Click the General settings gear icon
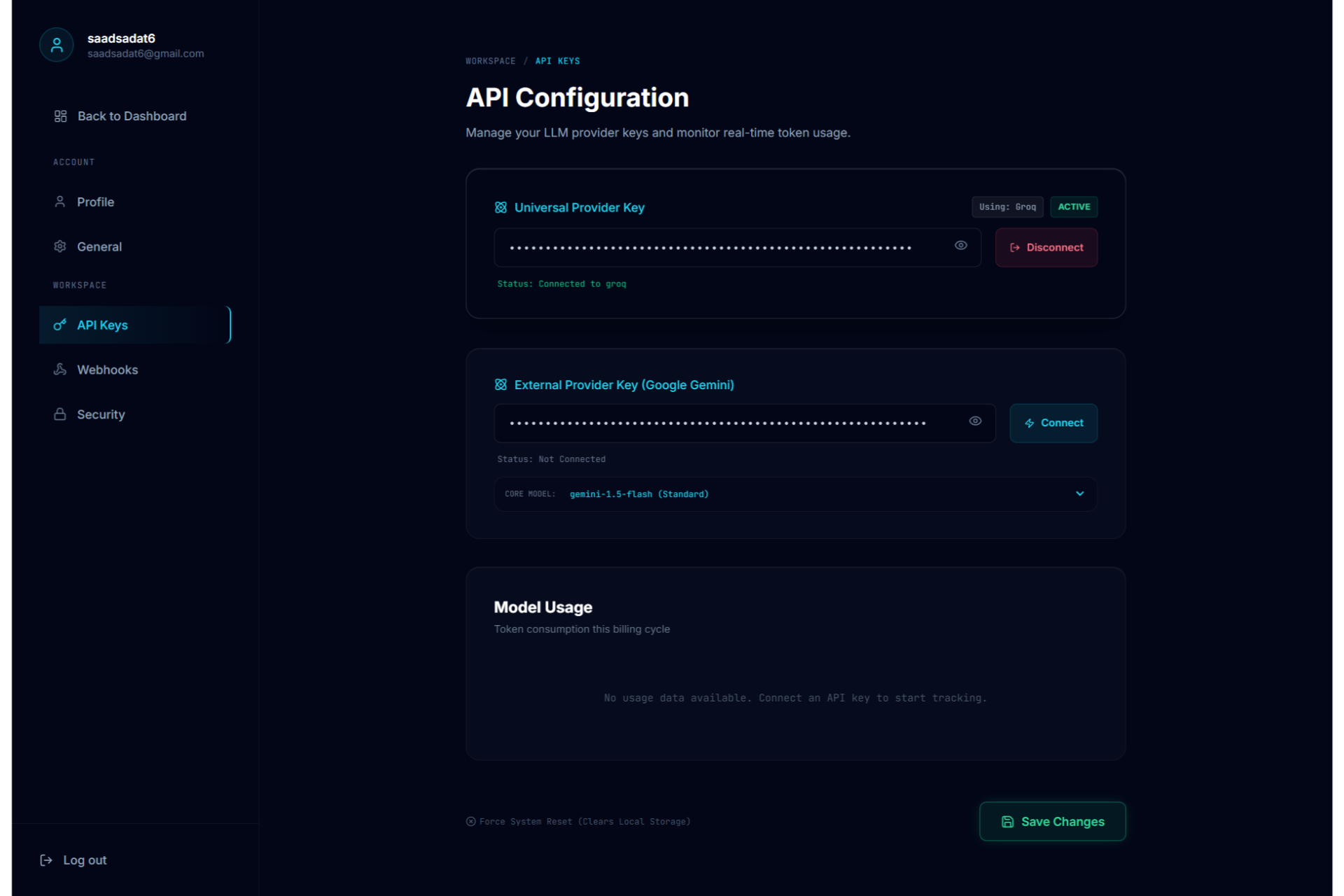The image size is (1344, 896). coord(60,246)
